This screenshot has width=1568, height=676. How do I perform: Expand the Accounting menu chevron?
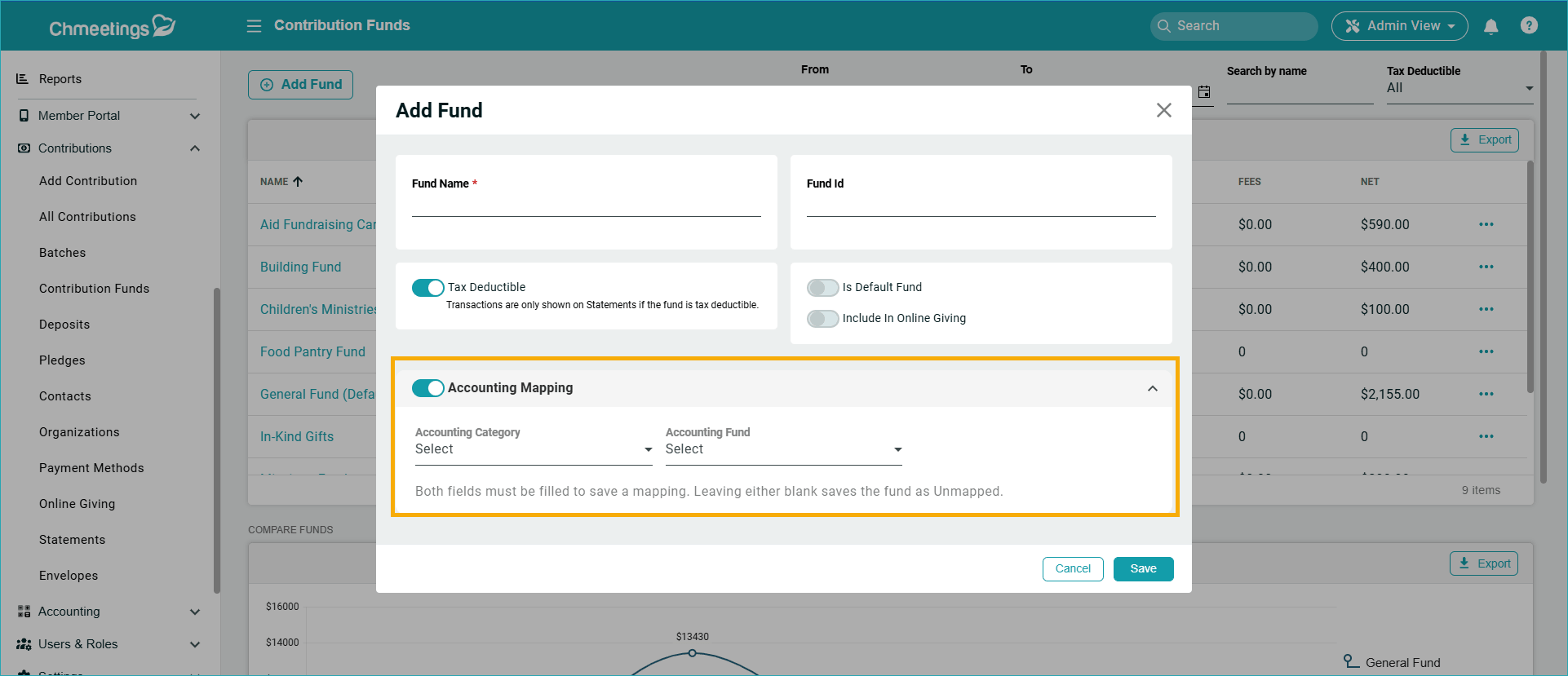tap(195, 612)
